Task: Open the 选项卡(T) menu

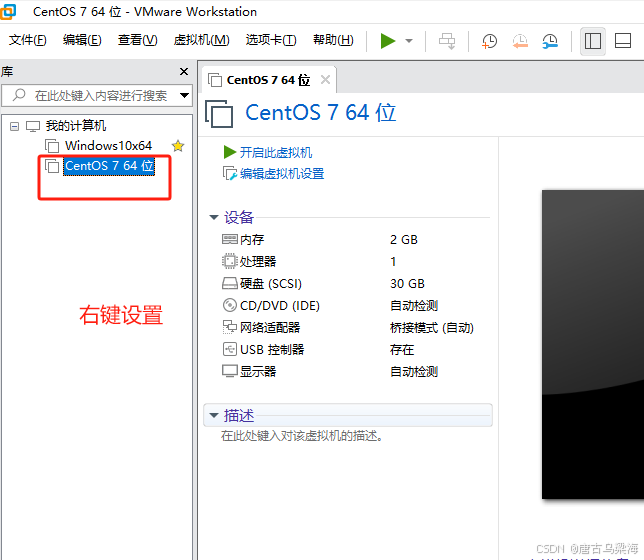Action: coord(271,40)
